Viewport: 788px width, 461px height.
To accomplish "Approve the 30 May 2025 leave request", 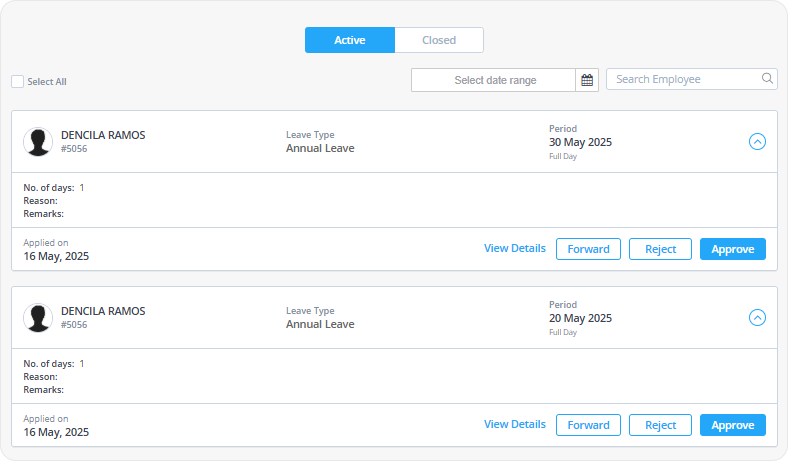I will tap(733, 249).
